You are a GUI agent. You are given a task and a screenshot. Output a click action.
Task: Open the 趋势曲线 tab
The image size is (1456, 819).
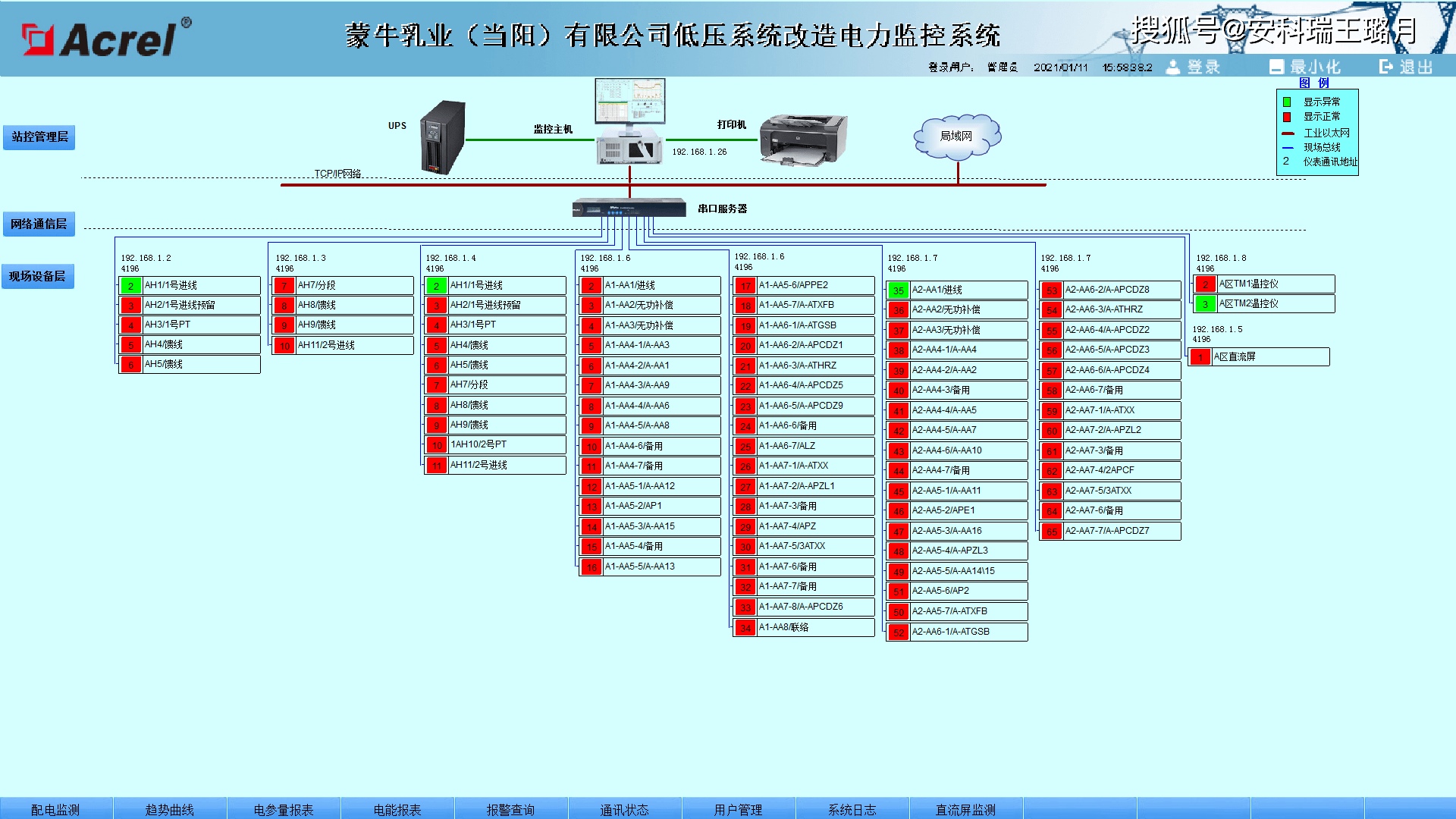click(x=170, y=809)
